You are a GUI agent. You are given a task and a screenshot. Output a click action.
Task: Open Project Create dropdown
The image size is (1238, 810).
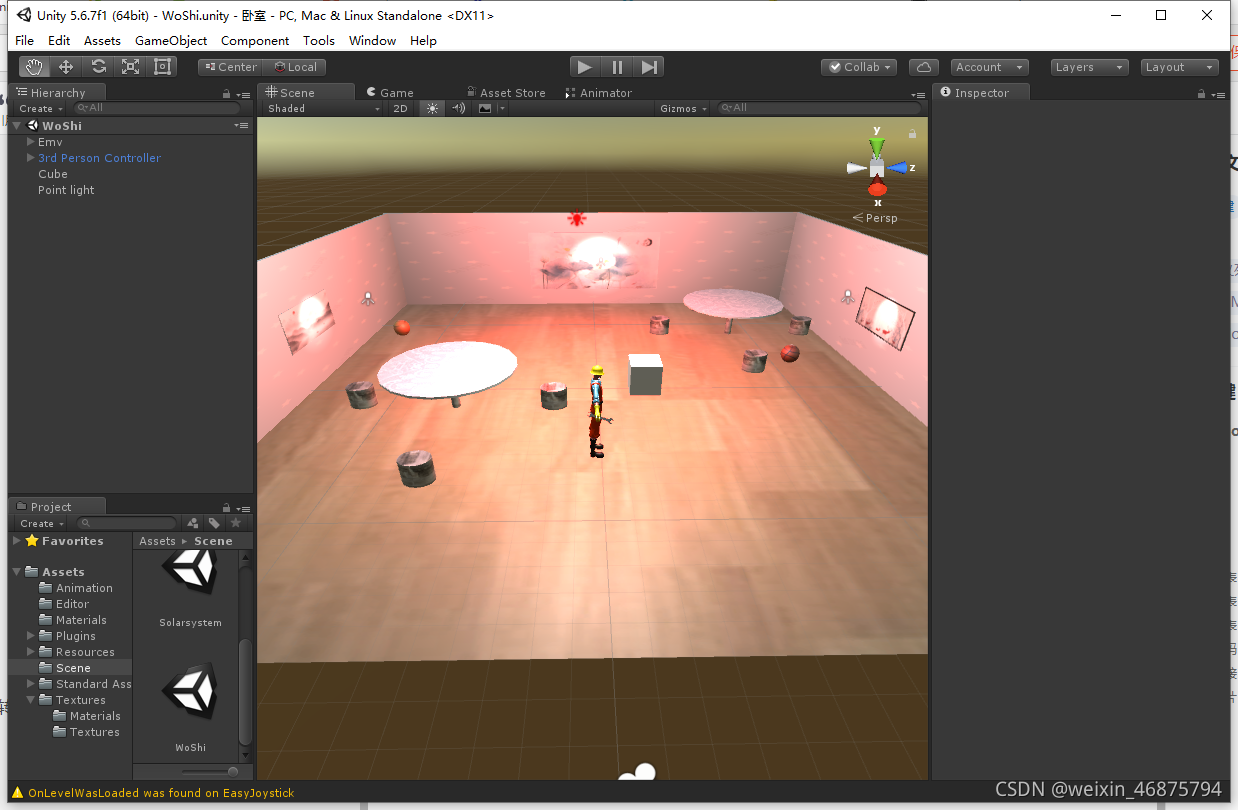point(41,523)
